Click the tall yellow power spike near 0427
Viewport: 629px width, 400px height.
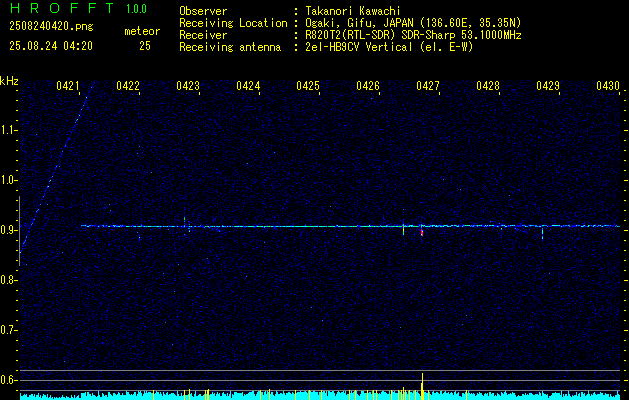422,386
